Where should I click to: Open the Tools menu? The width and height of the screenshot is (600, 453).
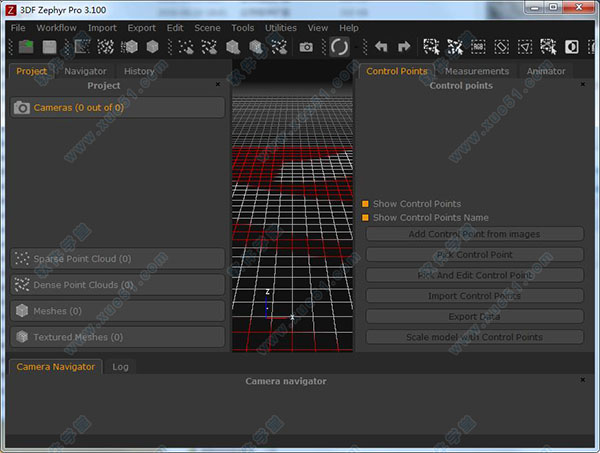pyautogui.click(x=243, y=28)
